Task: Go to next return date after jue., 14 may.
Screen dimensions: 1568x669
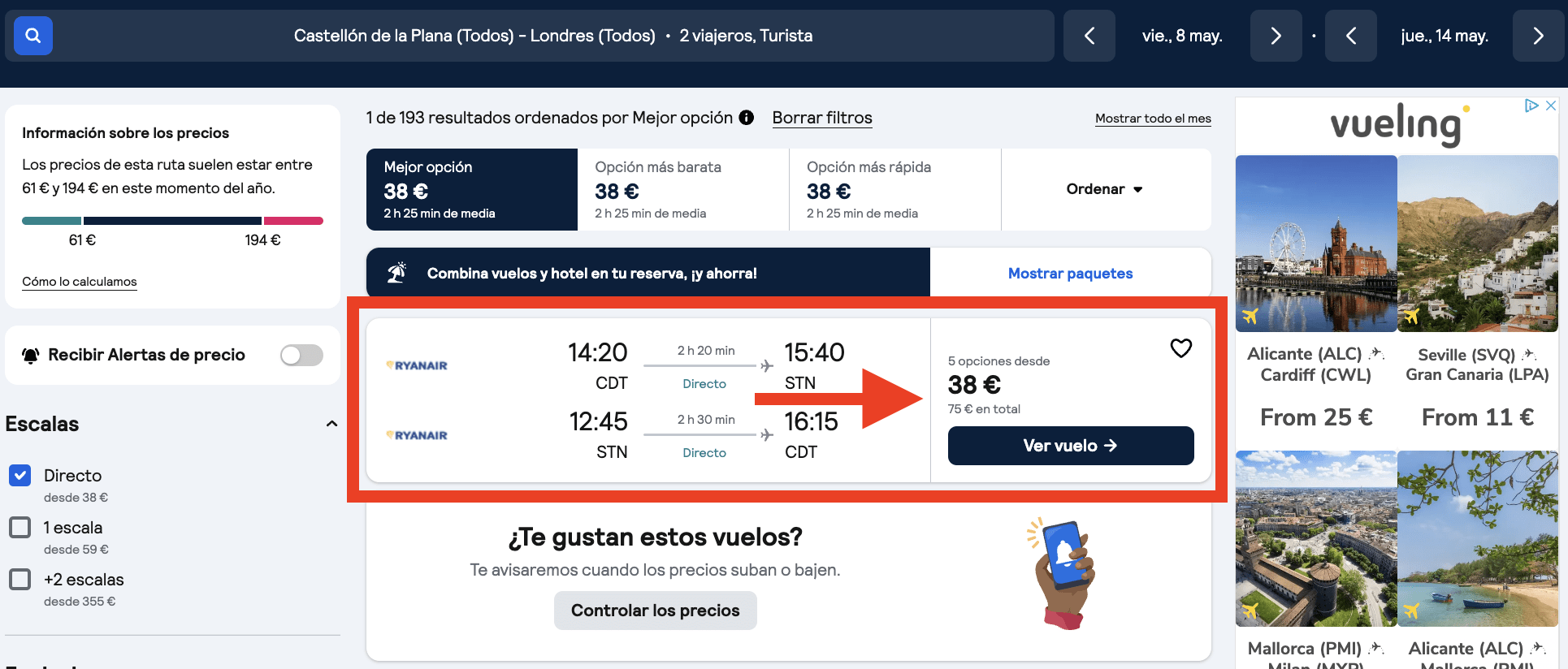Action: pyautogui.click(x=1538, y=36)
